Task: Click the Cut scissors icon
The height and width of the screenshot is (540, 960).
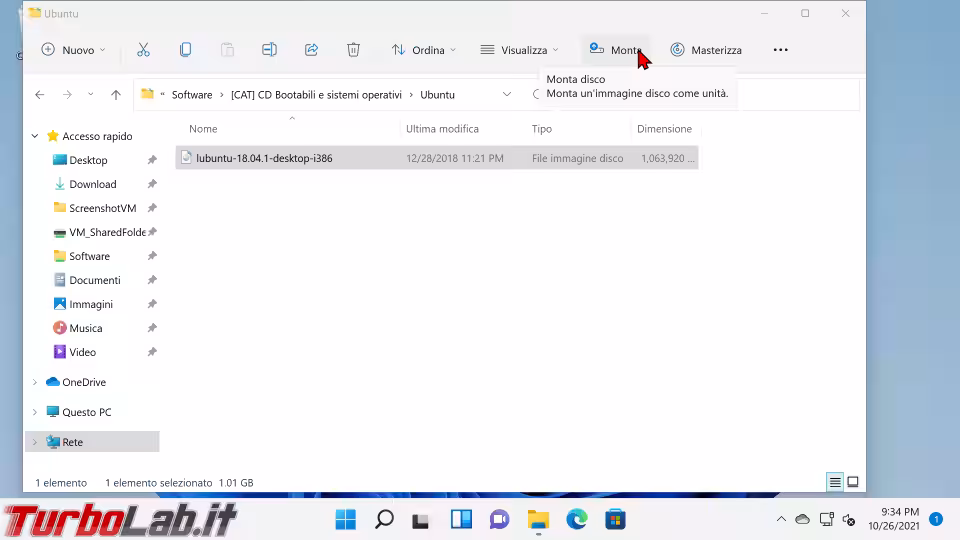Action: point(143,50)
